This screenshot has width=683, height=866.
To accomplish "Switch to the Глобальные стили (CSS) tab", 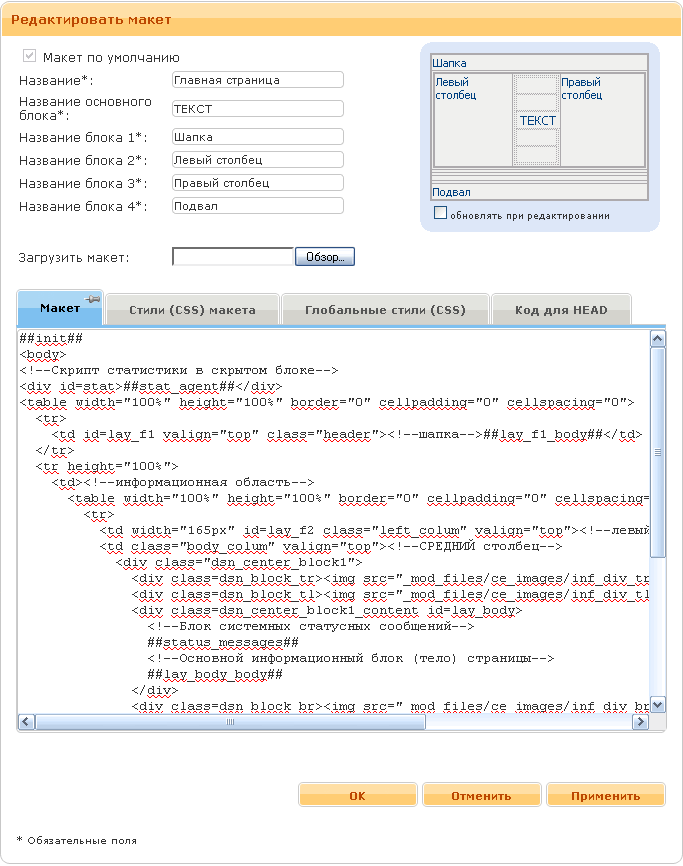I will 385,310.
